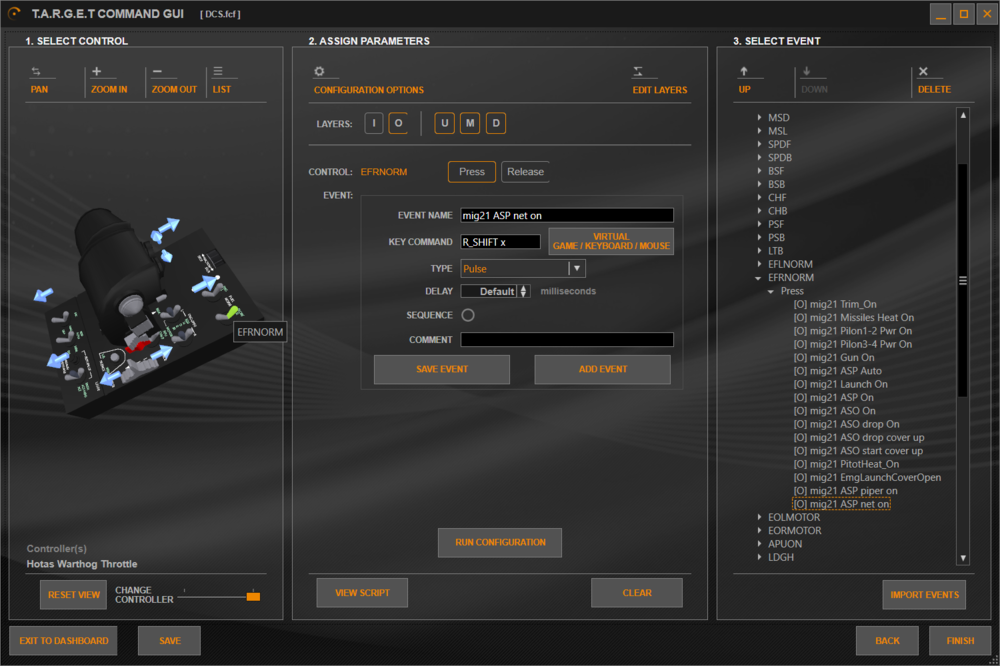The image size is (1000, 666).
Task: Enable the Sequence radio option
Action: click(x=468, y=315)
